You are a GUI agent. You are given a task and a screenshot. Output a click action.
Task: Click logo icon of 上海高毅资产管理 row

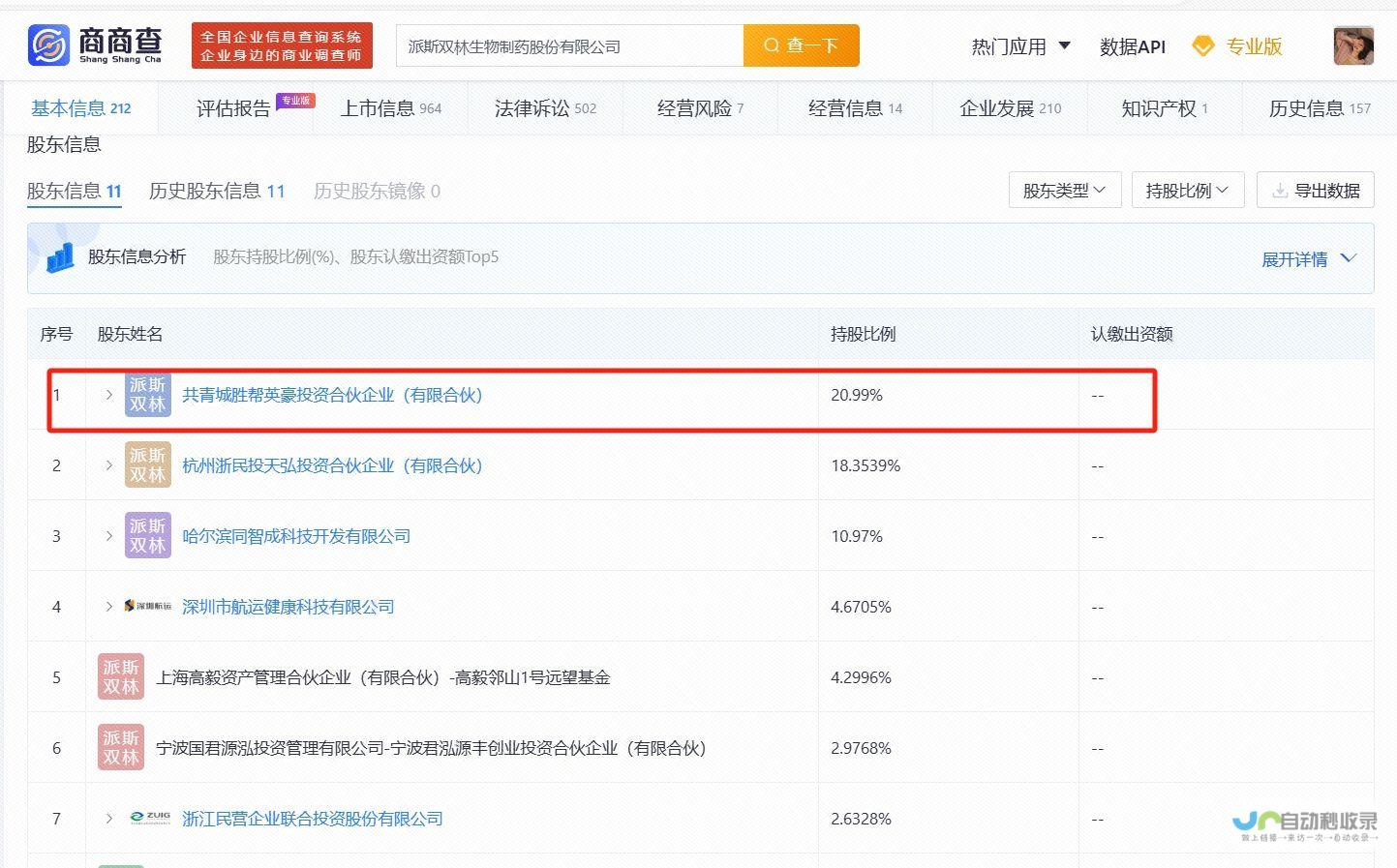pyautogui.click(x=121, y=676)
